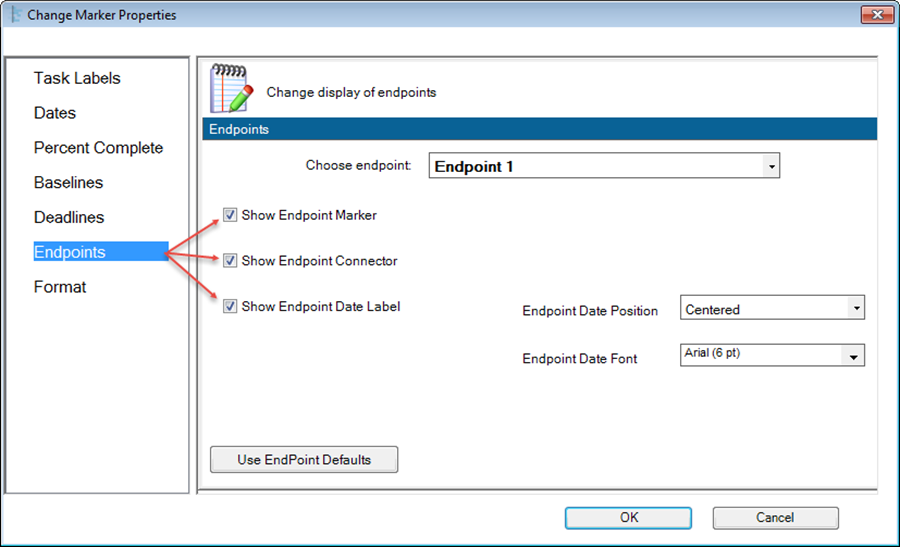This screenshot has width=900, height=547.
Task: Click the 'Endpoint Date Font' label
Action: (580, 359)
